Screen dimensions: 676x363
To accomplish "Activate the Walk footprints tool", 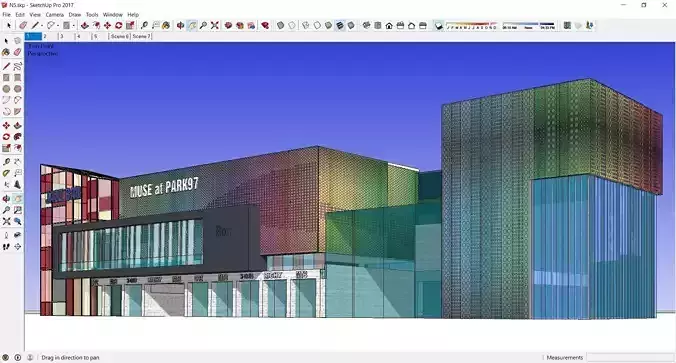I will point(6,247).
